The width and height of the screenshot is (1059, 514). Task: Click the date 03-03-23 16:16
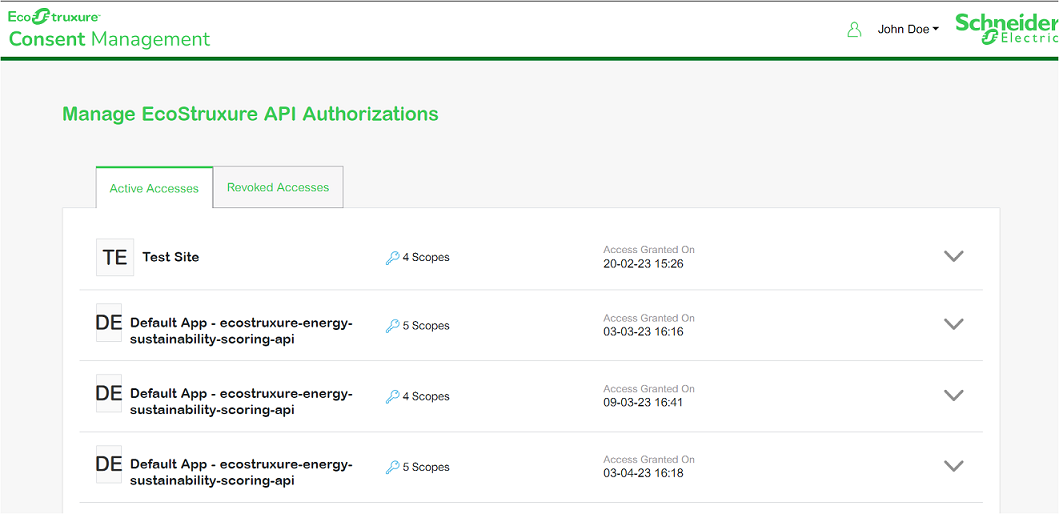[x=644, y=332]
